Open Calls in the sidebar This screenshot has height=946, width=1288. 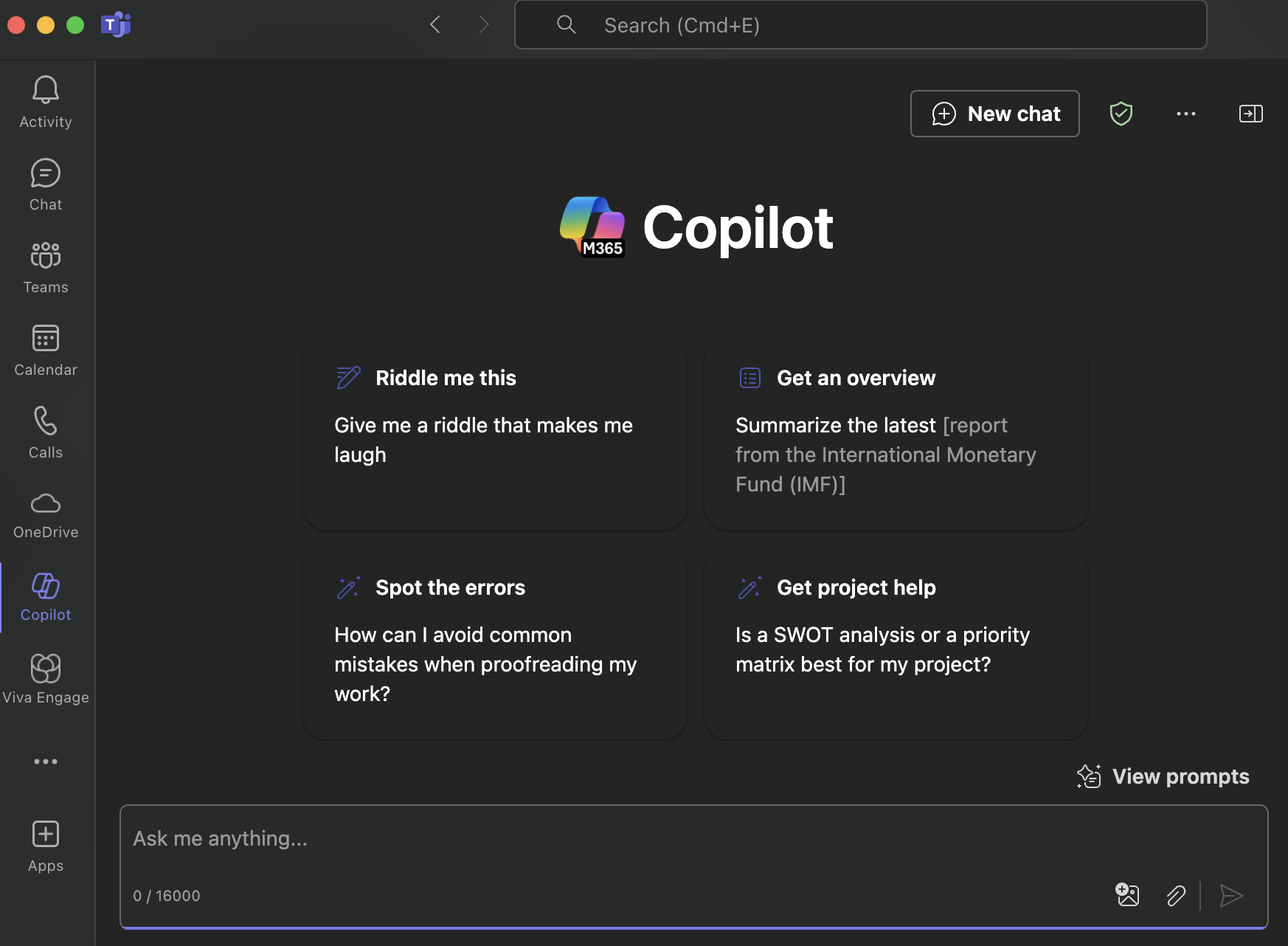tap(46, 433)
